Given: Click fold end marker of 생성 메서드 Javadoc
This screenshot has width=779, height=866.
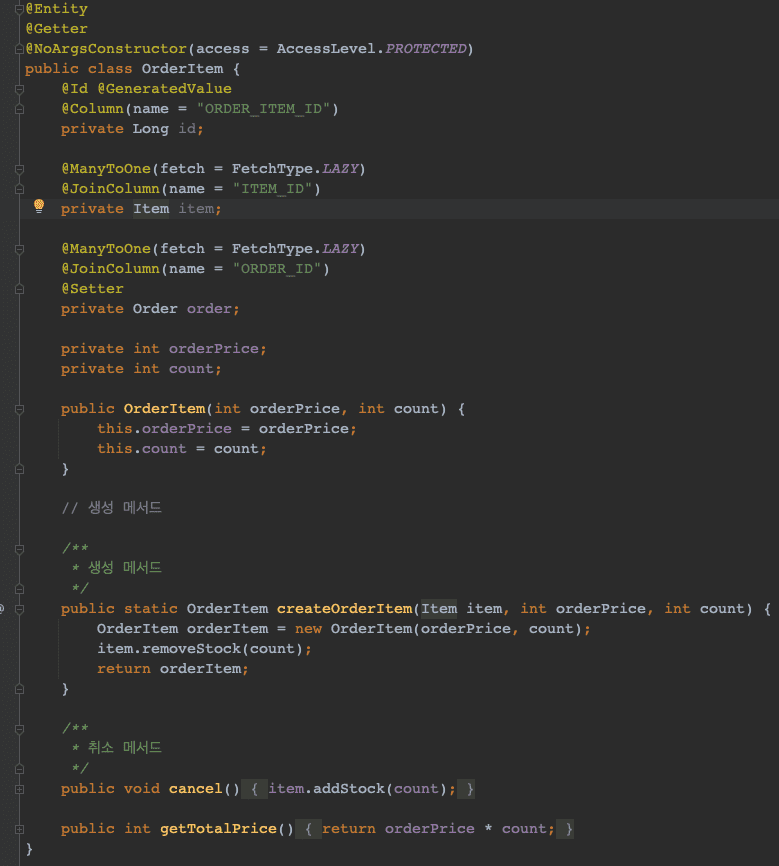Looking at the screenshot, I should click(19, 589).
